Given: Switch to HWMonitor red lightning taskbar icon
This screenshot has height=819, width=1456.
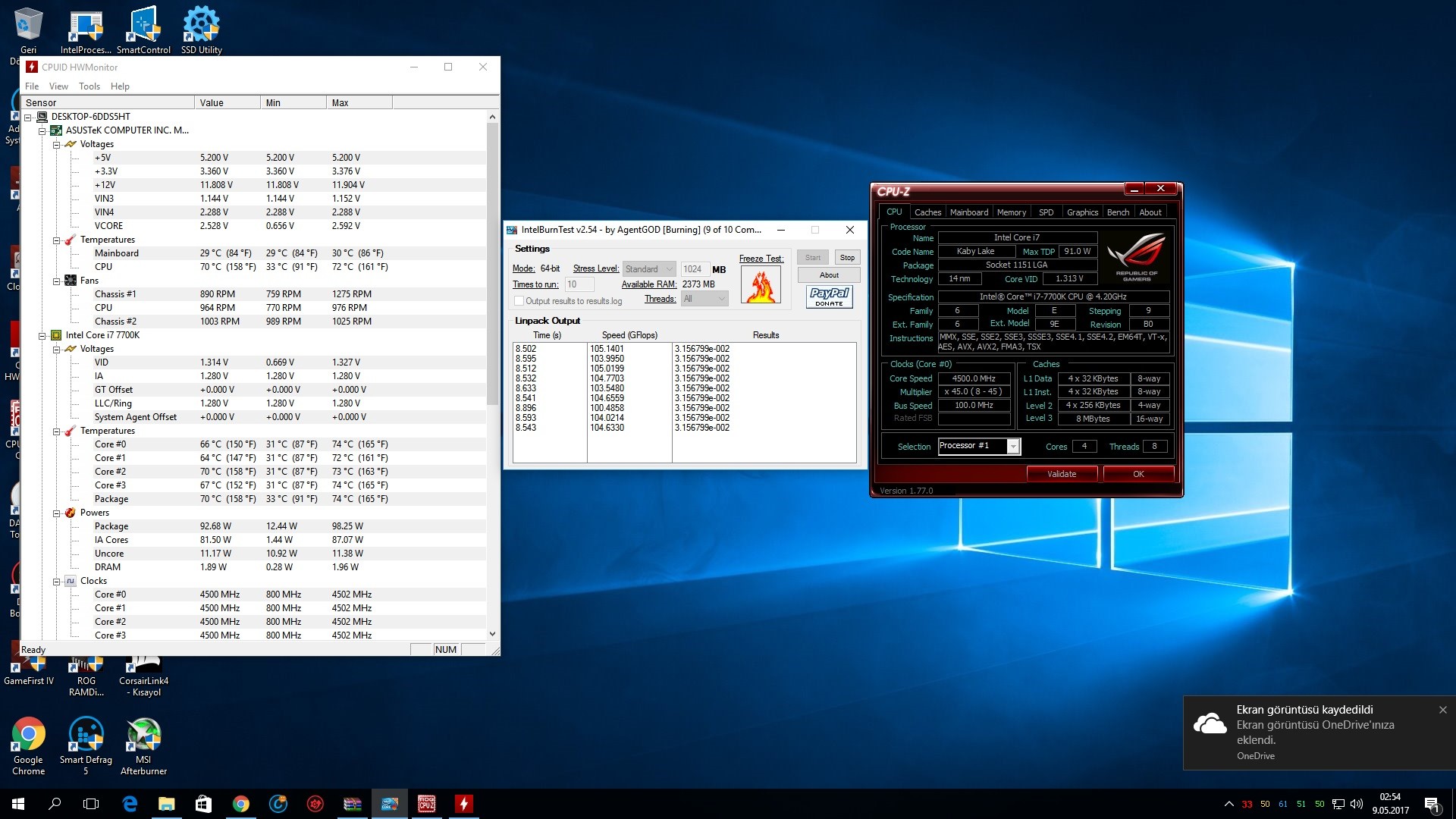Looking at the screenshot, I should pyautogui.click(x=463, y=804).
